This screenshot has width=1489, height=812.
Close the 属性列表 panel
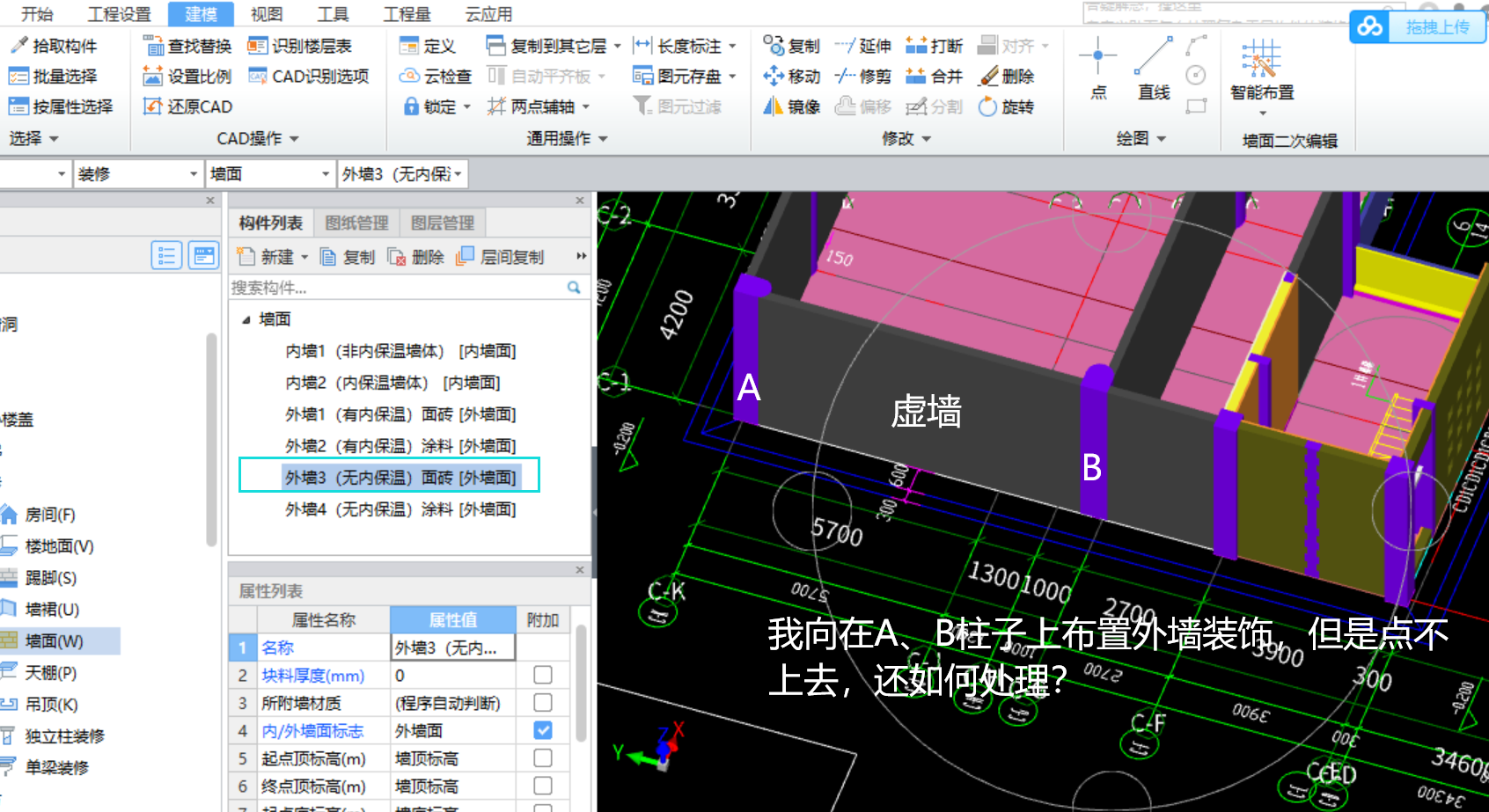tap(580, 570)
